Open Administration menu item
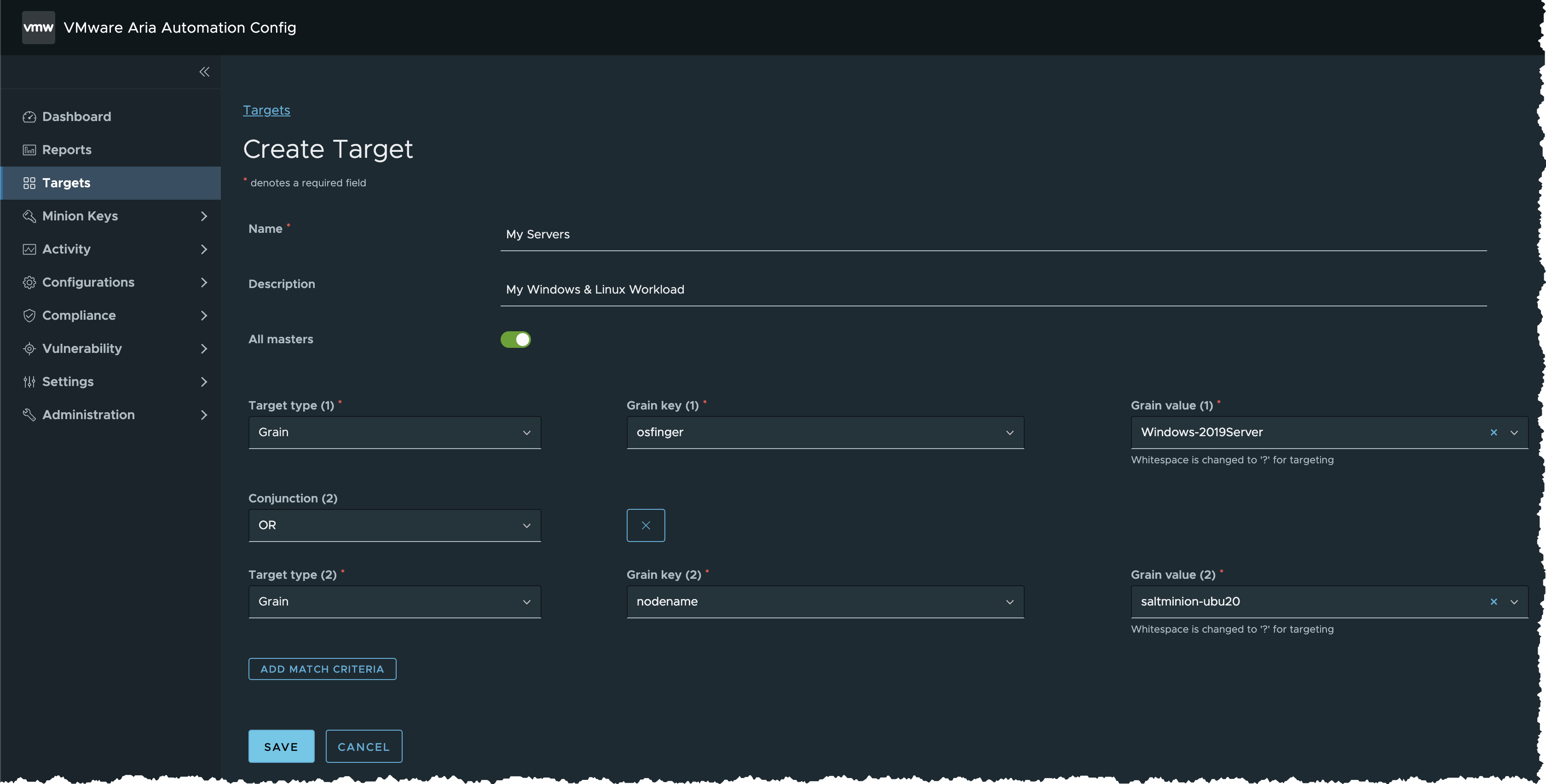 [x=111, y=415]
